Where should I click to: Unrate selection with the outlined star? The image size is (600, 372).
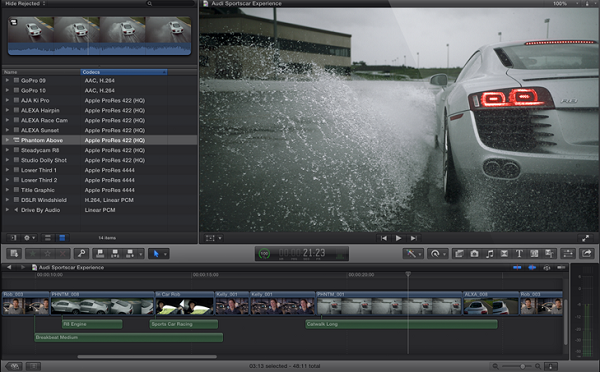(x=47, y=253)
